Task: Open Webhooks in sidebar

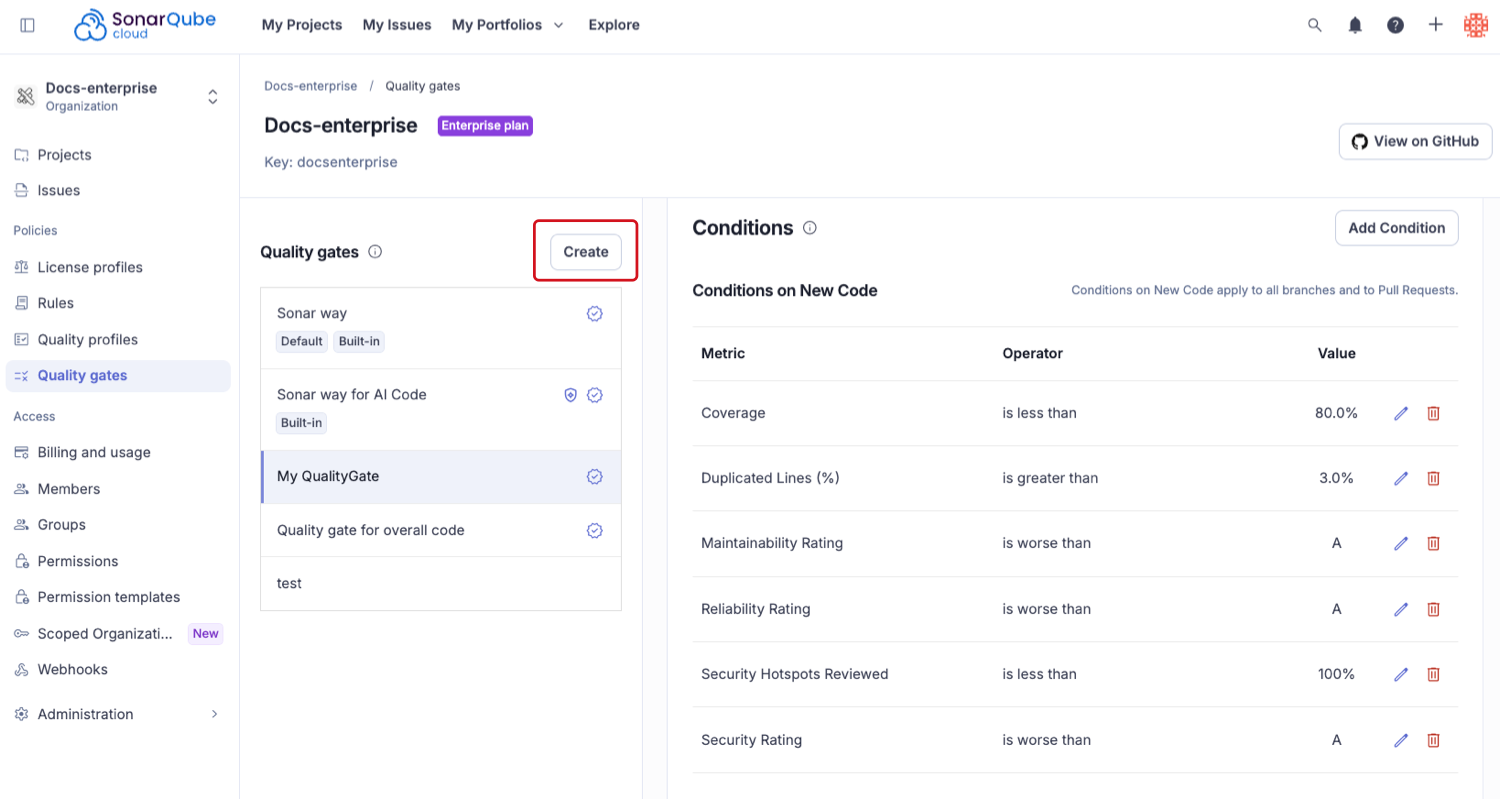Action: point(118,669)
